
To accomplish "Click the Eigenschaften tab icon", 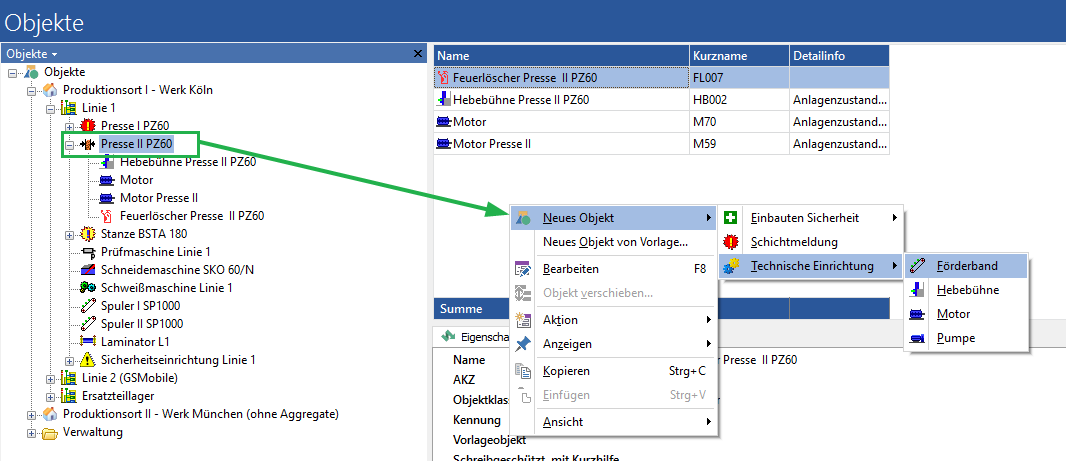I will (x=448, y=336).
